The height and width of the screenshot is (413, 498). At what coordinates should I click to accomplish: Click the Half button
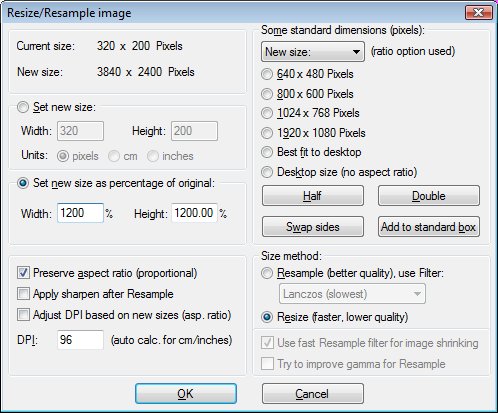tap(313, 196)
